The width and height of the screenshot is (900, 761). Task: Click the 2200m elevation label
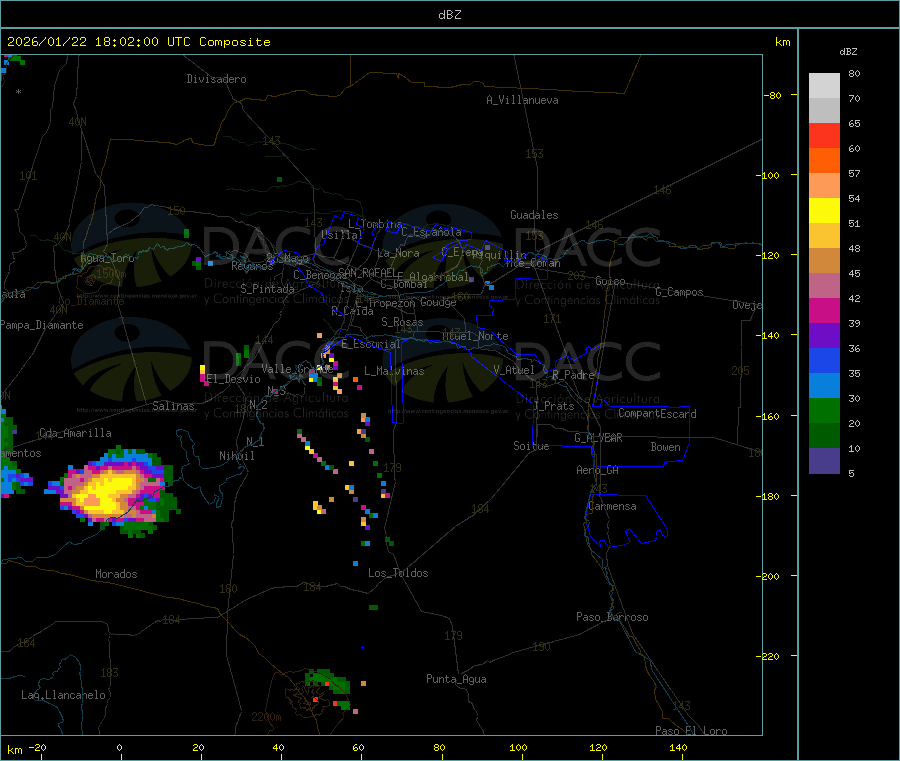266,717
